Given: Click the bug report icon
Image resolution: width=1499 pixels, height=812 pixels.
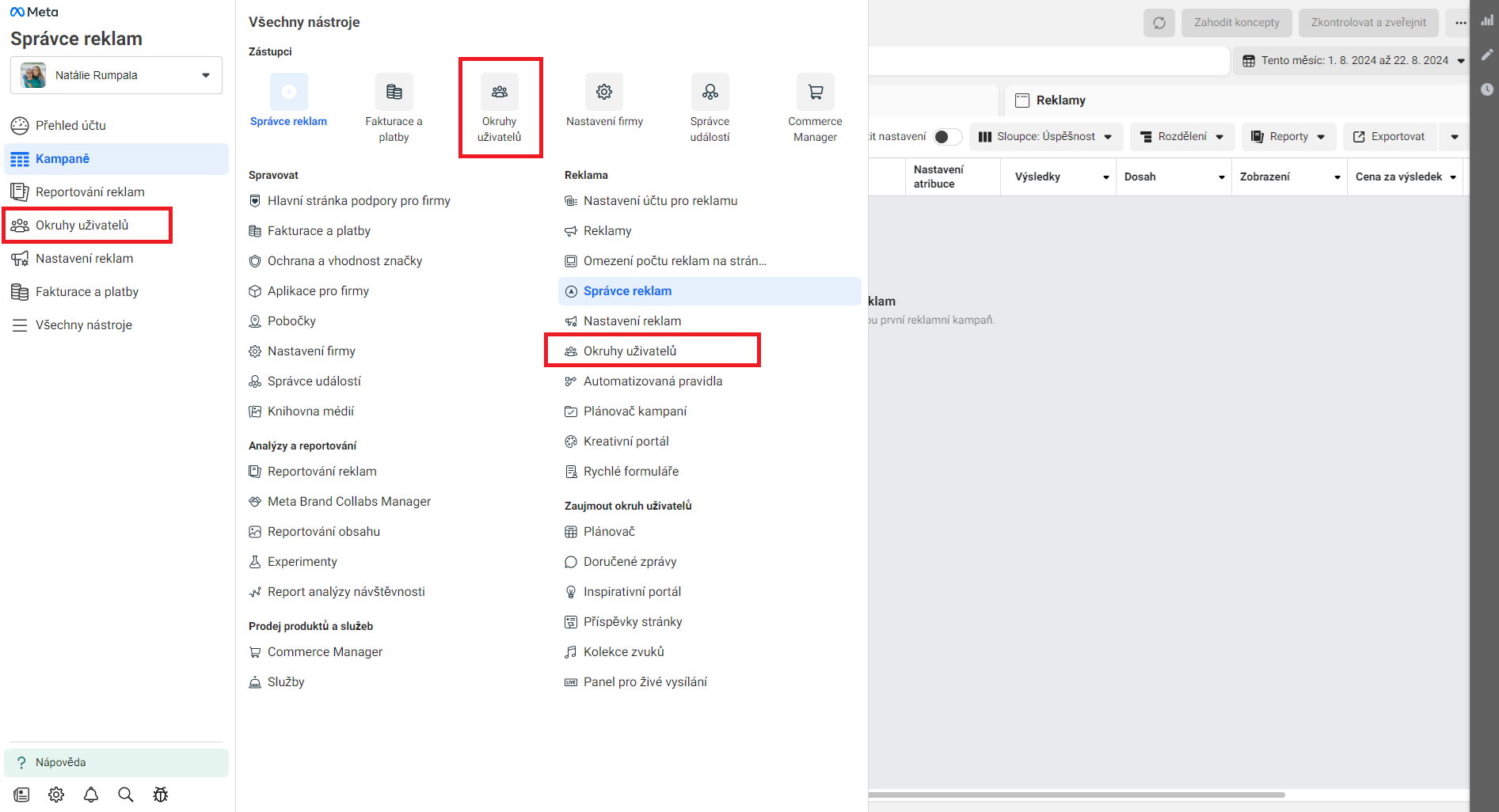Looking at the screenshot, I should 161,795.
